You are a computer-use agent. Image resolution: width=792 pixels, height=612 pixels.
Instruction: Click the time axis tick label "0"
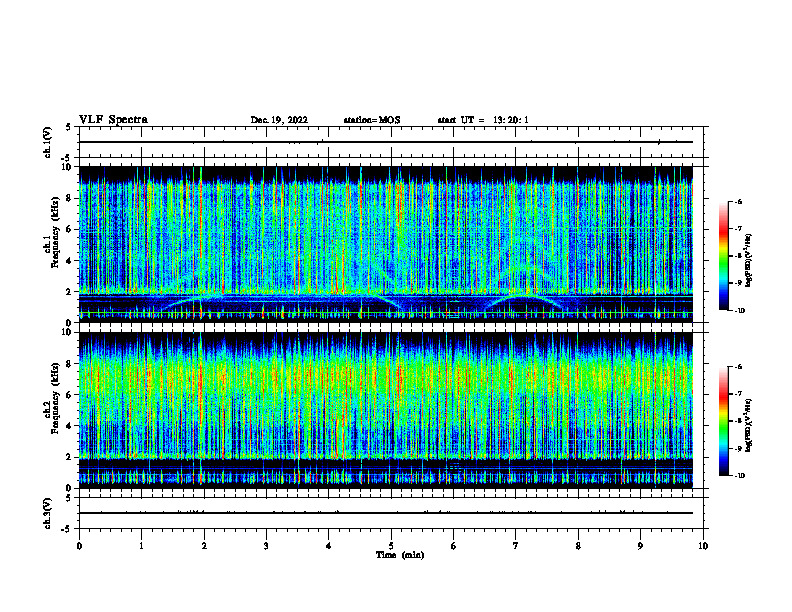pyautogui.click(x=79, y=546)
